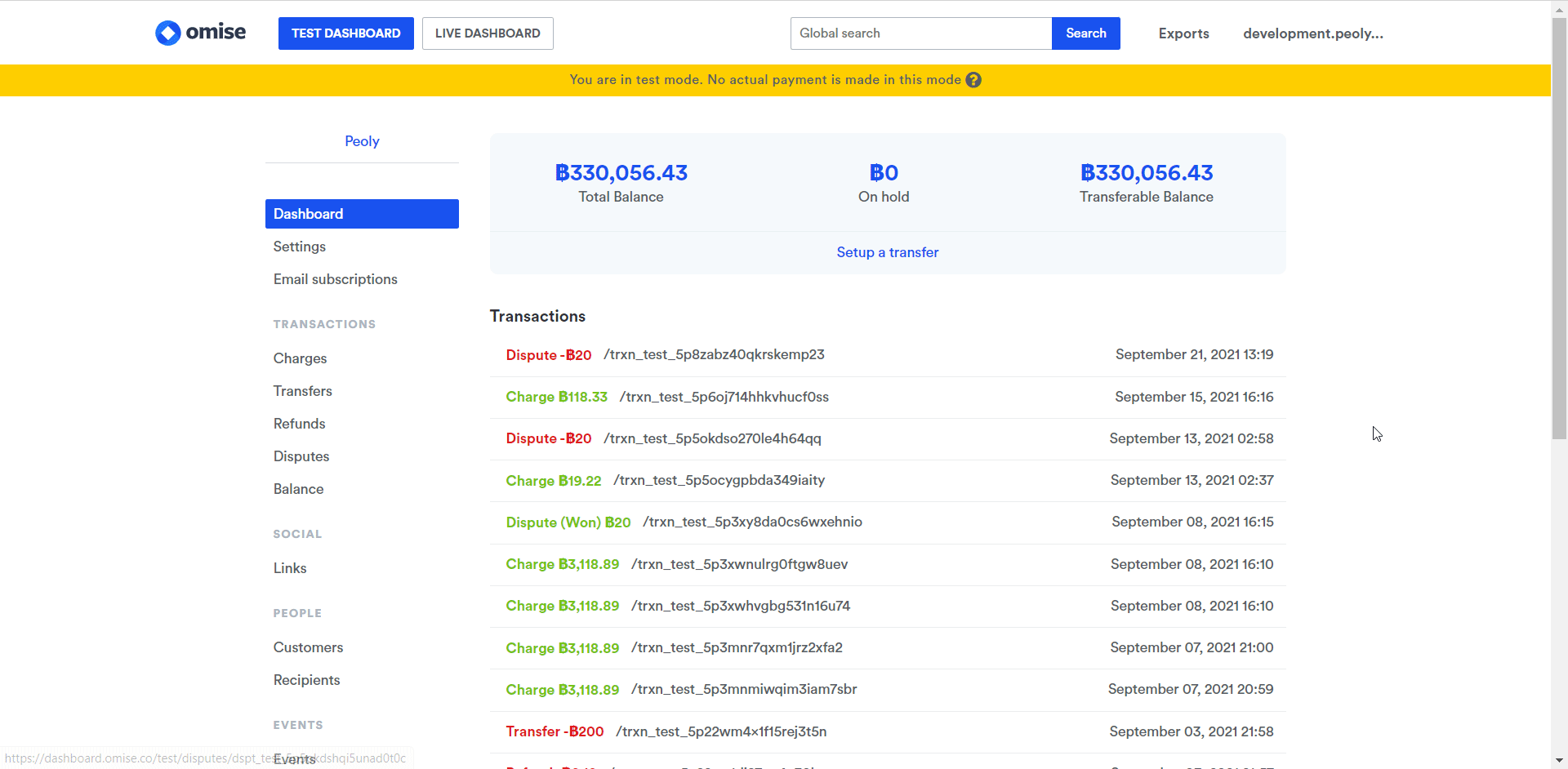The width and height of the screenshot is (1568, 769).
Task: Open Charge ฿3,118.89 trxn_test_5p3mnmiwqim3iam7sbr
Action: pos(888,690)
